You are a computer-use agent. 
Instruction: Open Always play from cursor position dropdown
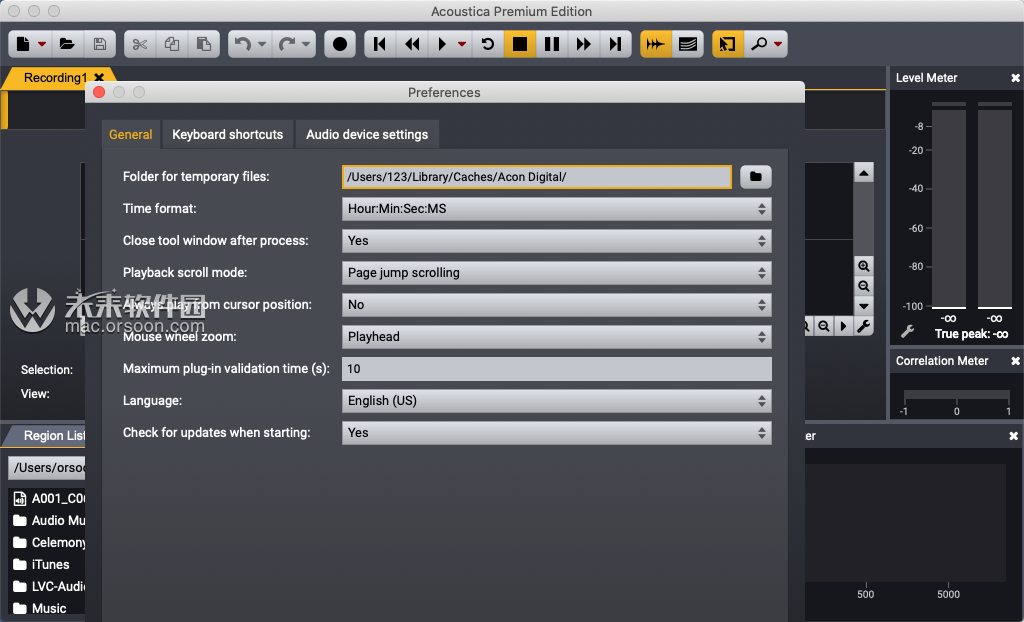coord(556,305)
